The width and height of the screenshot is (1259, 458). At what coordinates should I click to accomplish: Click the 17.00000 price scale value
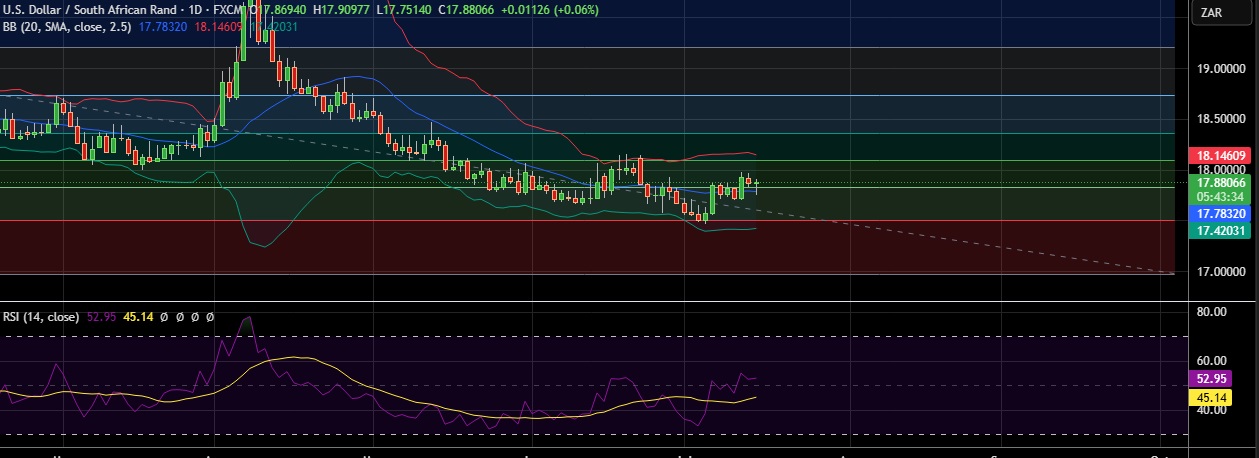pos(1220,272)
